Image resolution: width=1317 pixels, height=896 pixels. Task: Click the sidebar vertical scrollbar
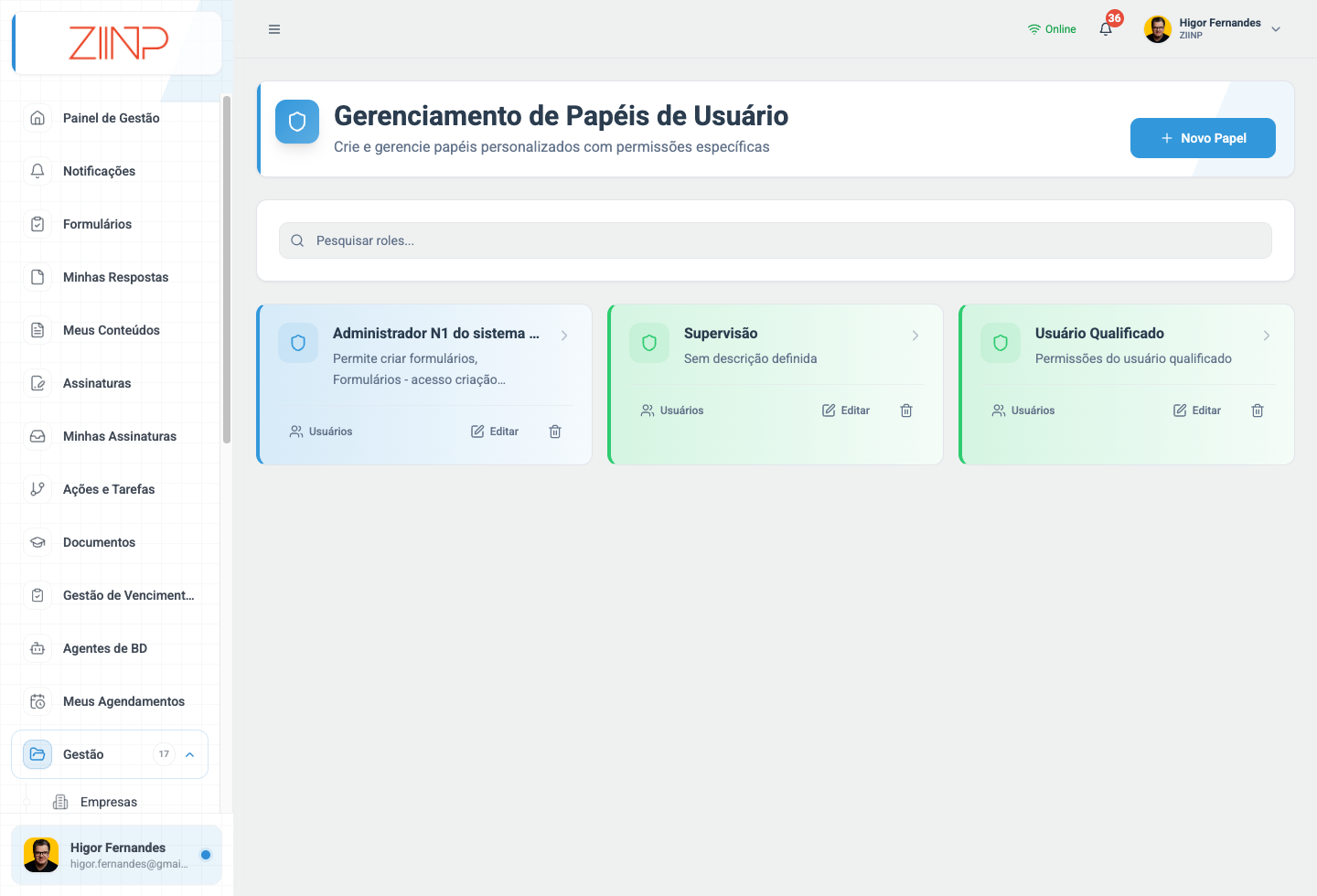click(226, 270)
